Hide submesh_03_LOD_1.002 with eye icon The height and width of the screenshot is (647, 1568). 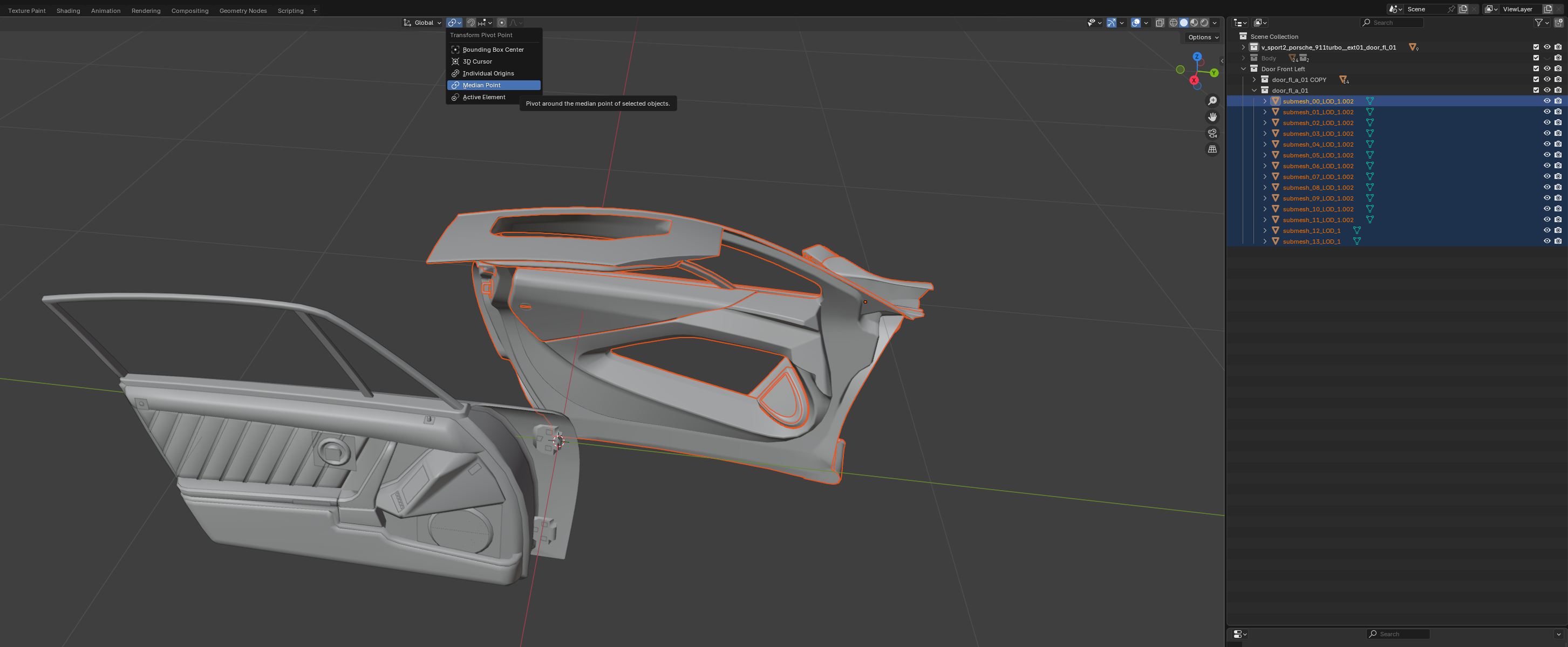click(x=1547, y=133)
